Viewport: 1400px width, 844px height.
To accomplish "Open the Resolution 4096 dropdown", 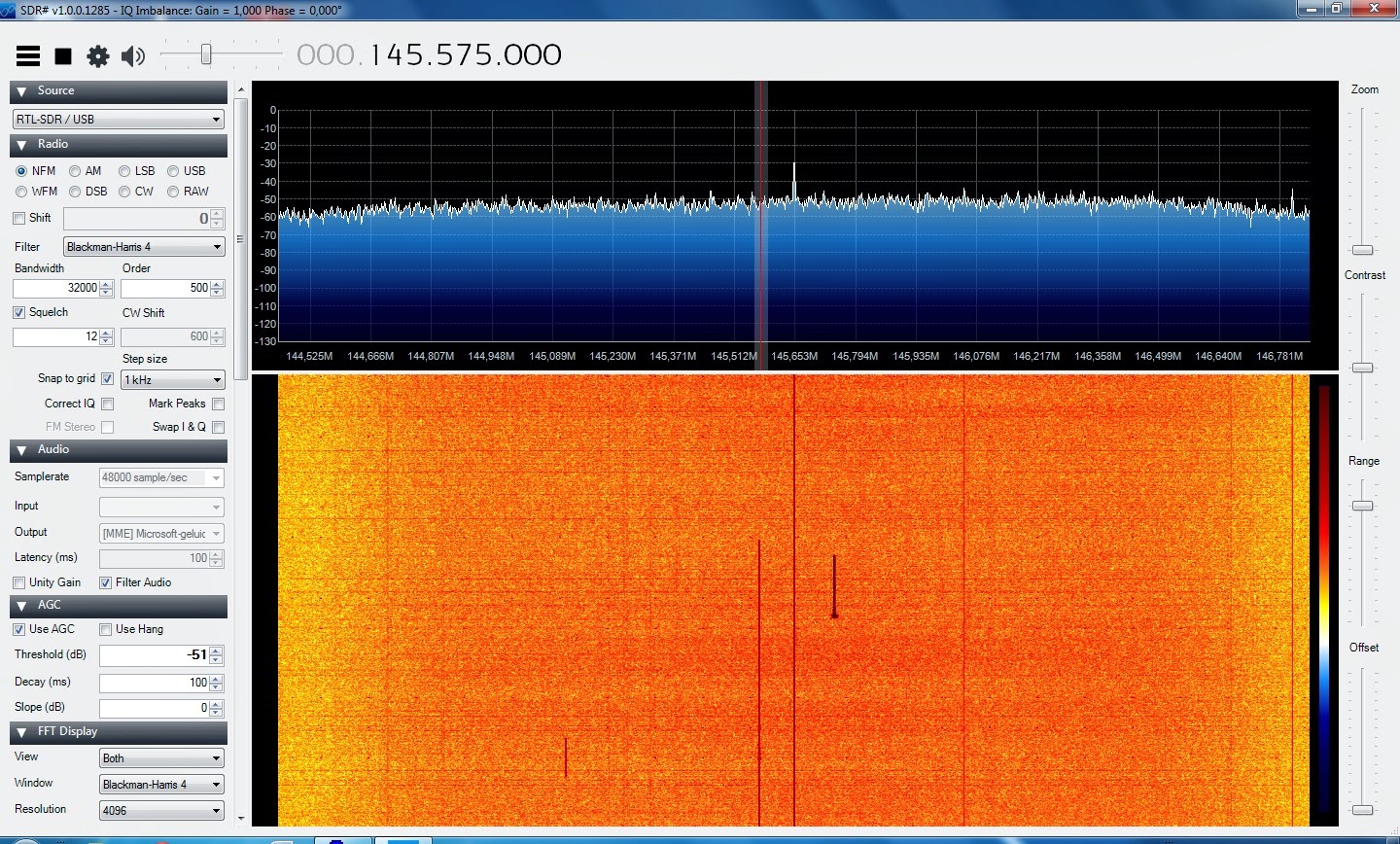I will click(161, 811).
